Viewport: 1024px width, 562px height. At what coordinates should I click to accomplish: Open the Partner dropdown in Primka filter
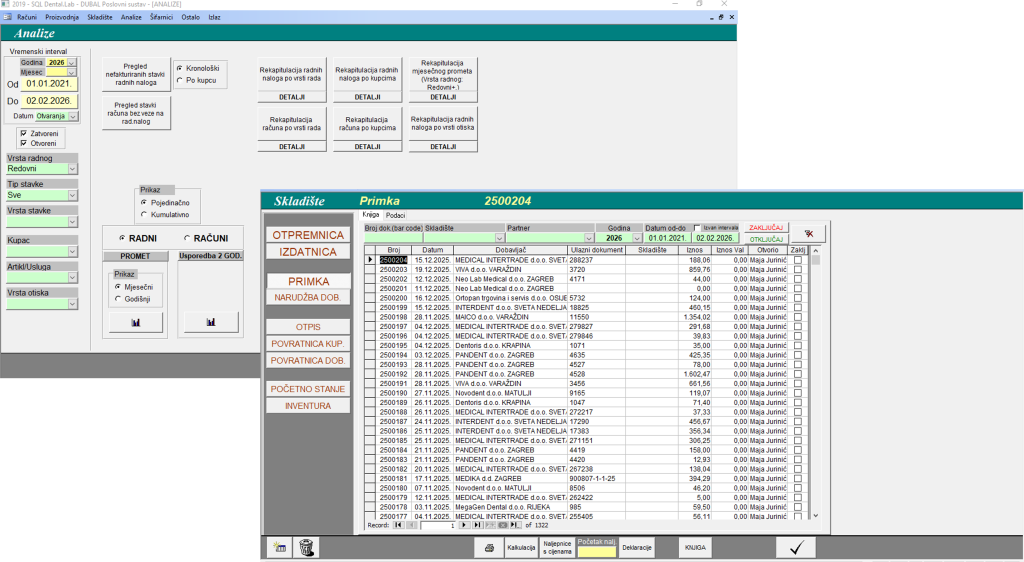pos(598,238)
